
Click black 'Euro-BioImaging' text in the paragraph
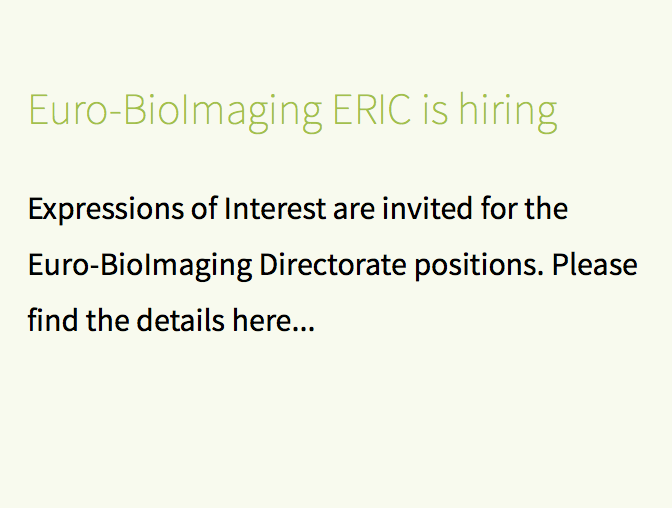140,266
